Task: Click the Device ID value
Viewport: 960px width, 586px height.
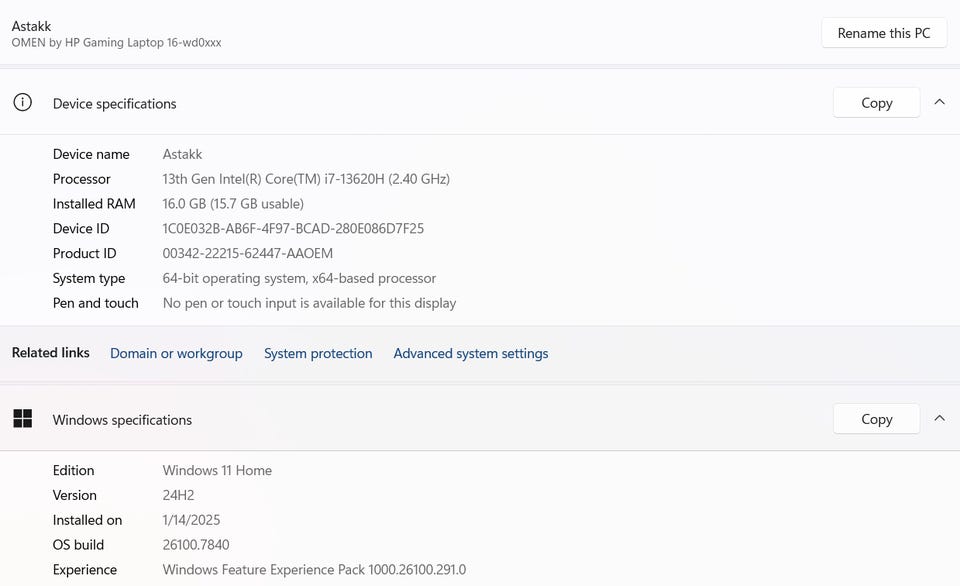Action: (293, 228)
